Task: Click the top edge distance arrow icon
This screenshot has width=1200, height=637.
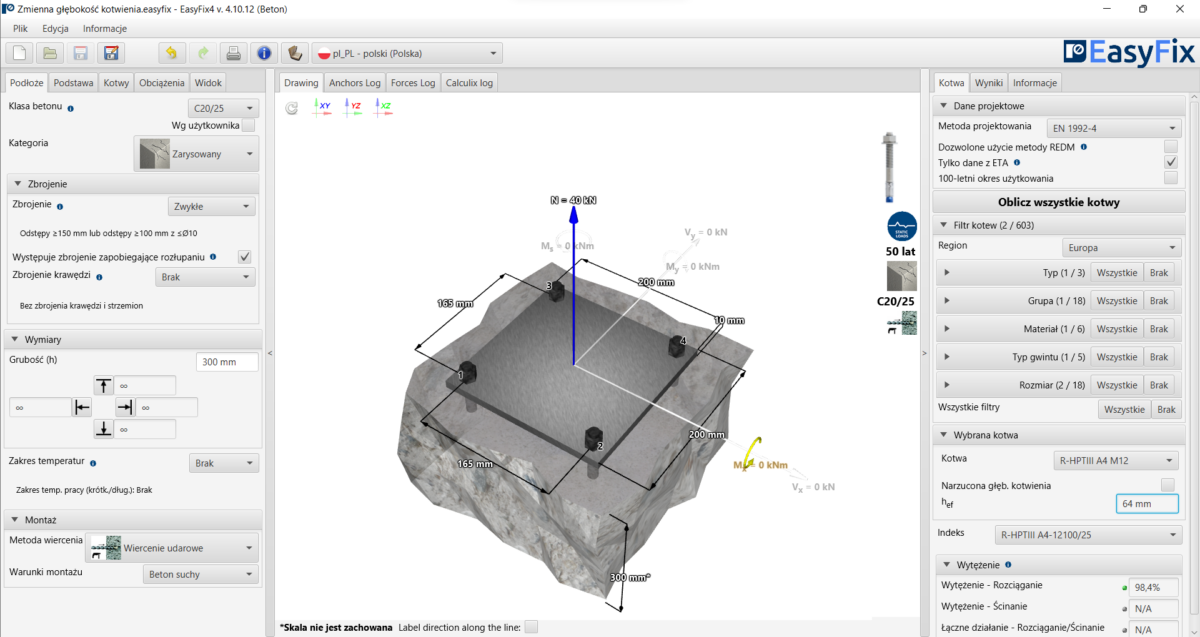Action: click(x=104, y=385)
